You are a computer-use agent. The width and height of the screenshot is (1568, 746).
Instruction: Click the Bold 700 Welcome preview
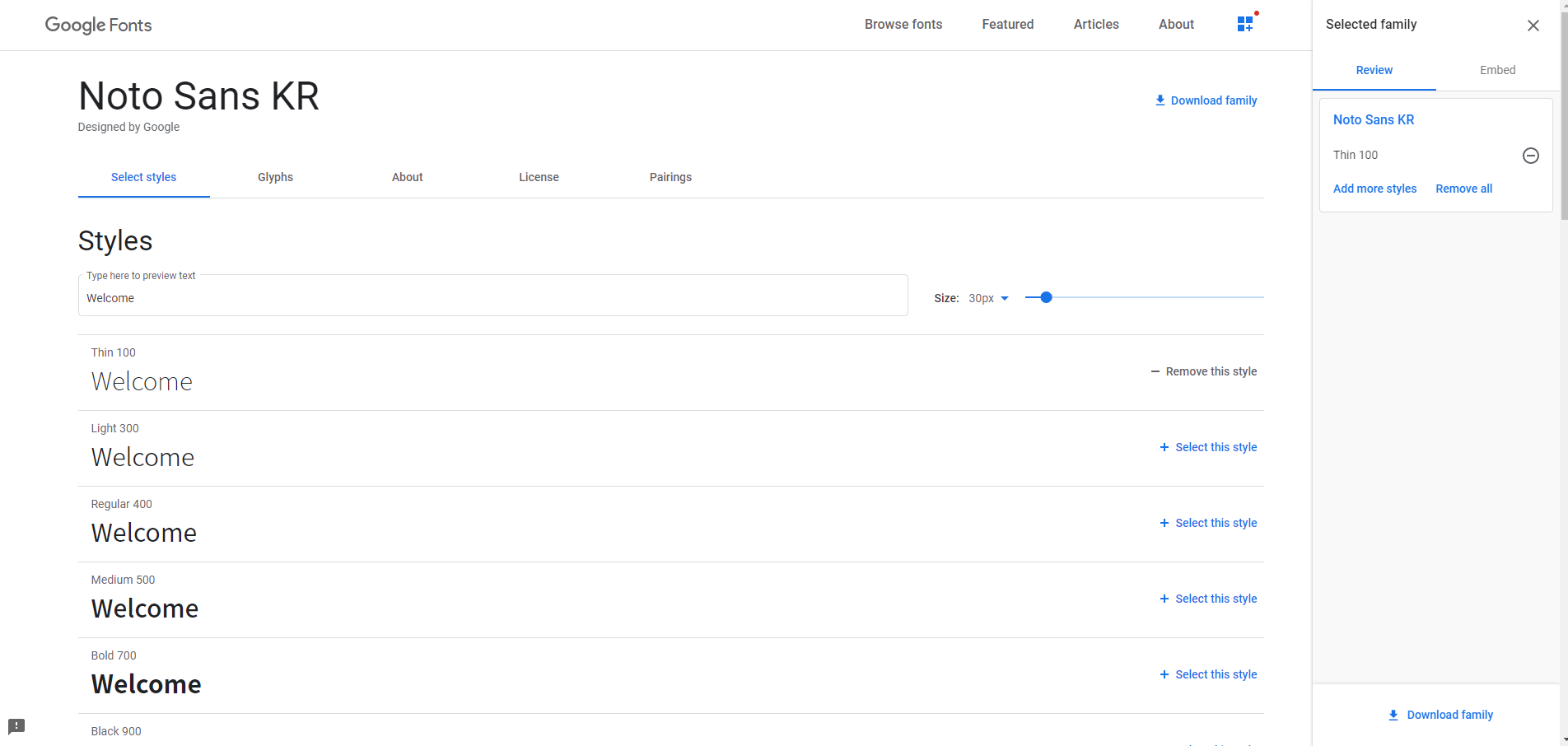coord(146,684)
